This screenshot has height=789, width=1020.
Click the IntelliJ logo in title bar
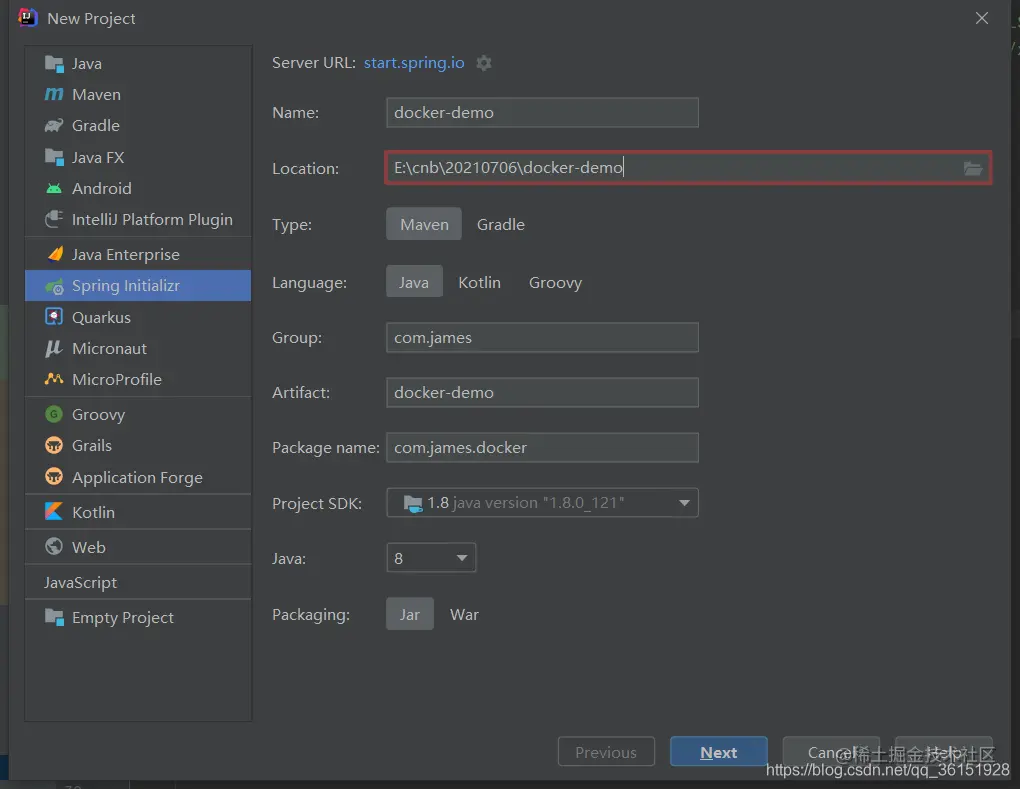[27, 18]
